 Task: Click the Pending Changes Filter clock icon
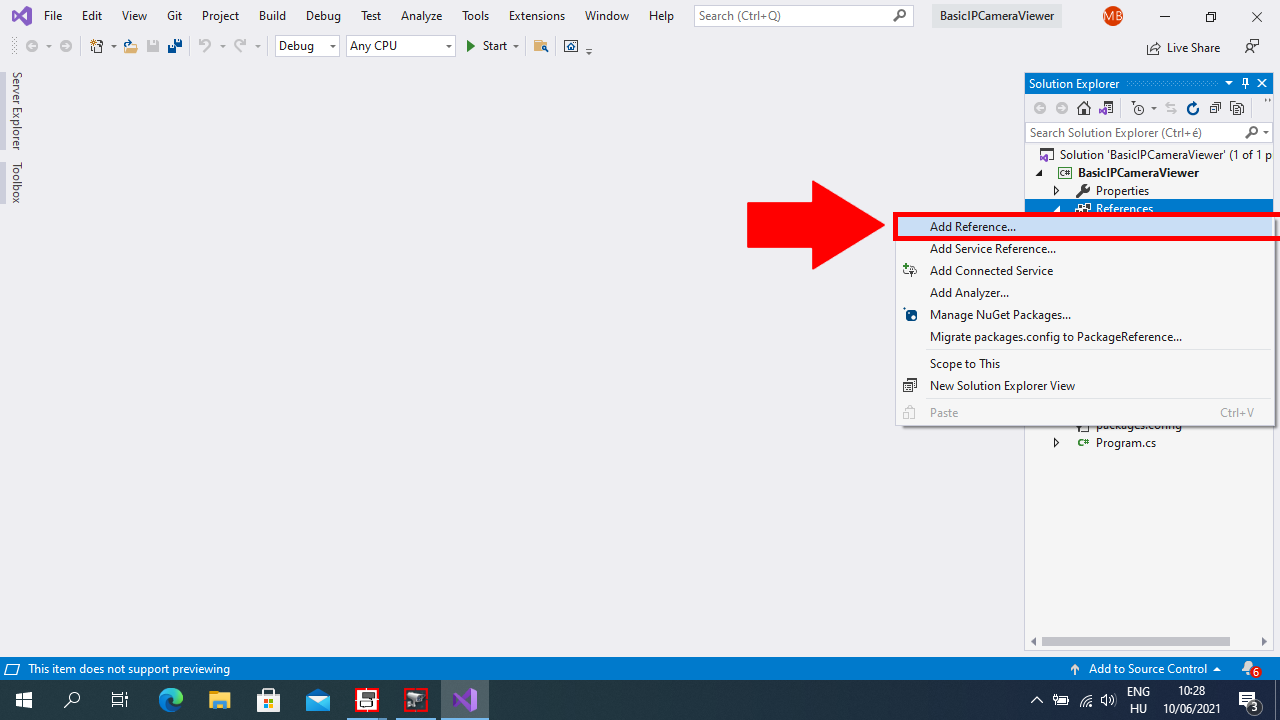pos(1138,108)
